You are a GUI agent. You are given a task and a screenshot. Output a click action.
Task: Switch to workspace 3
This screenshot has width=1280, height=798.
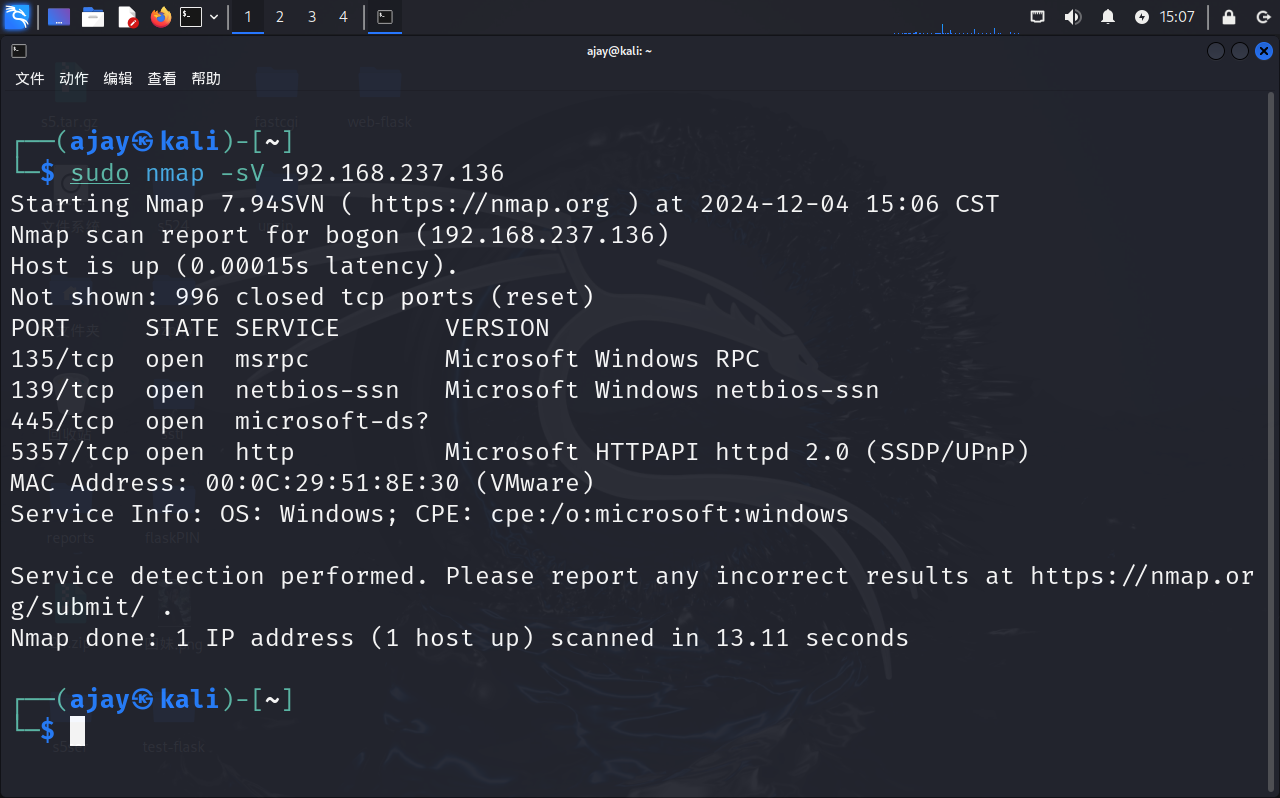click(x=312, y=17)
